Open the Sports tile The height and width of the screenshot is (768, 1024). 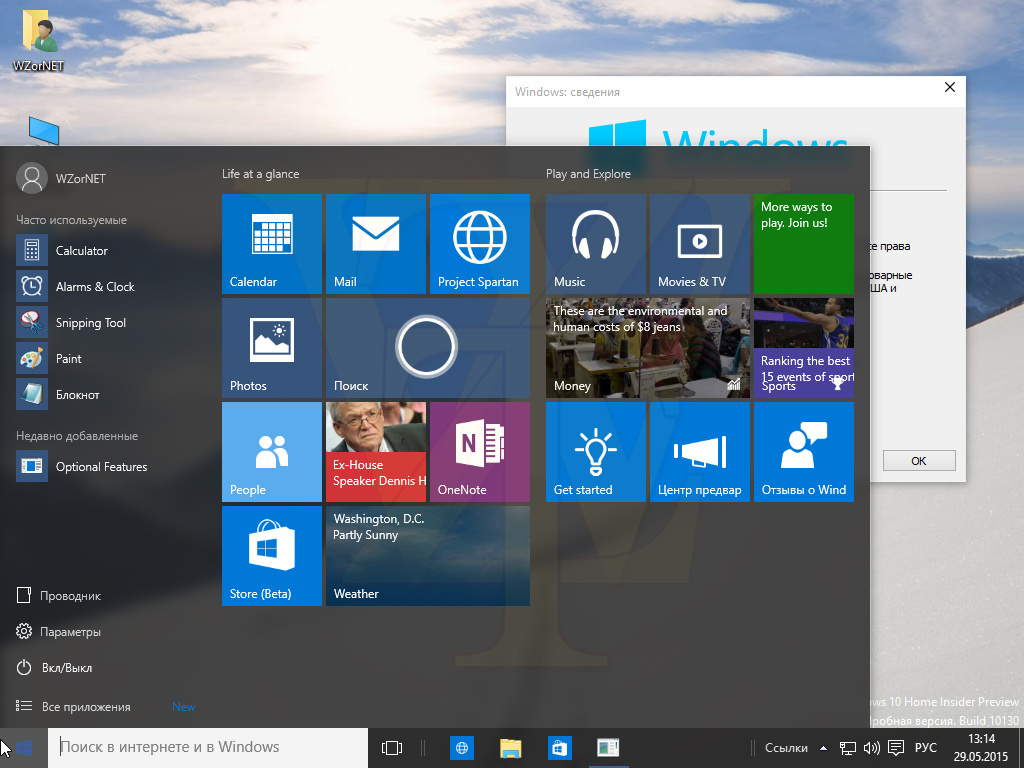[803, 348]
